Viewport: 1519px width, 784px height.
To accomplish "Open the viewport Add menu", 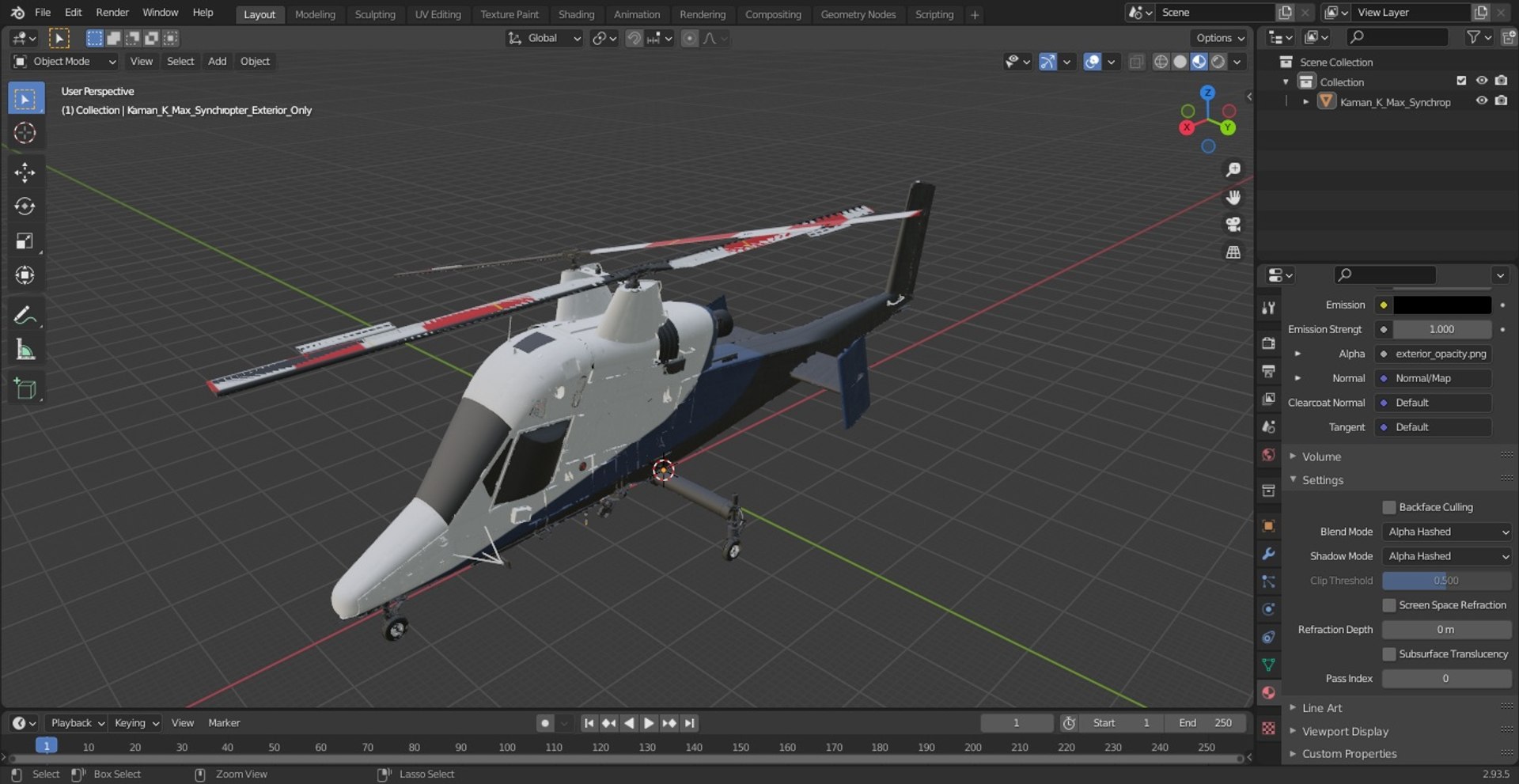I will (x=217, y=62).
